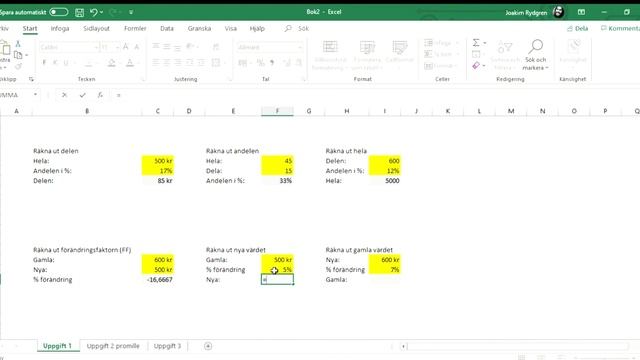Screen dimensions: 640x360
Task: Undo the last action
Action: pos(94,12)
